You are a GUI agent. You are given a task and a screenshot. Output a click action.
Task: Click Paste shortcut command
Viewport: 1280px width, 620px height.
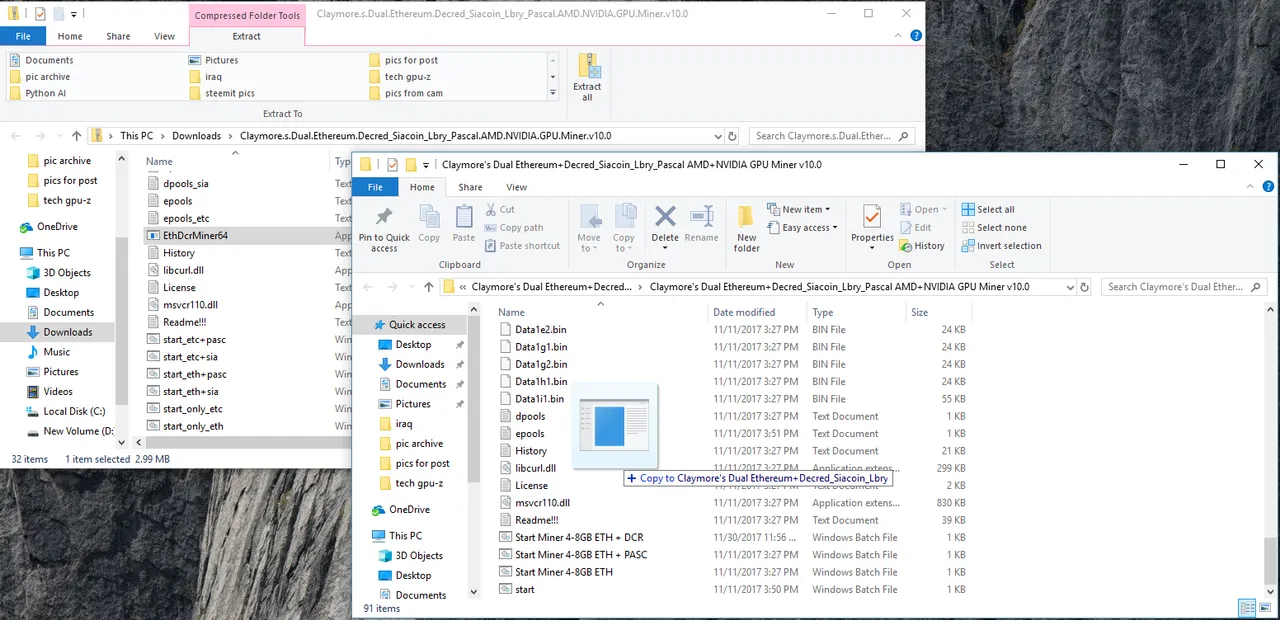tap(522, 246)
